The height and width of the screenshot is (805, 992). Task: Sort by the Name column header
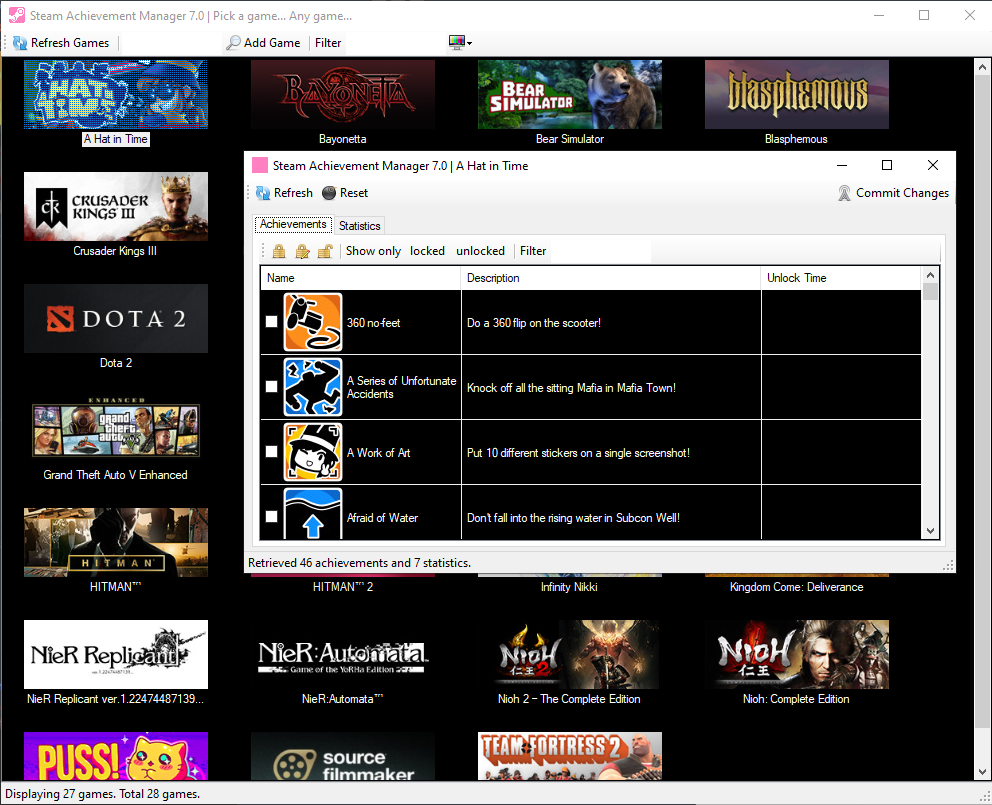[360, 278]
